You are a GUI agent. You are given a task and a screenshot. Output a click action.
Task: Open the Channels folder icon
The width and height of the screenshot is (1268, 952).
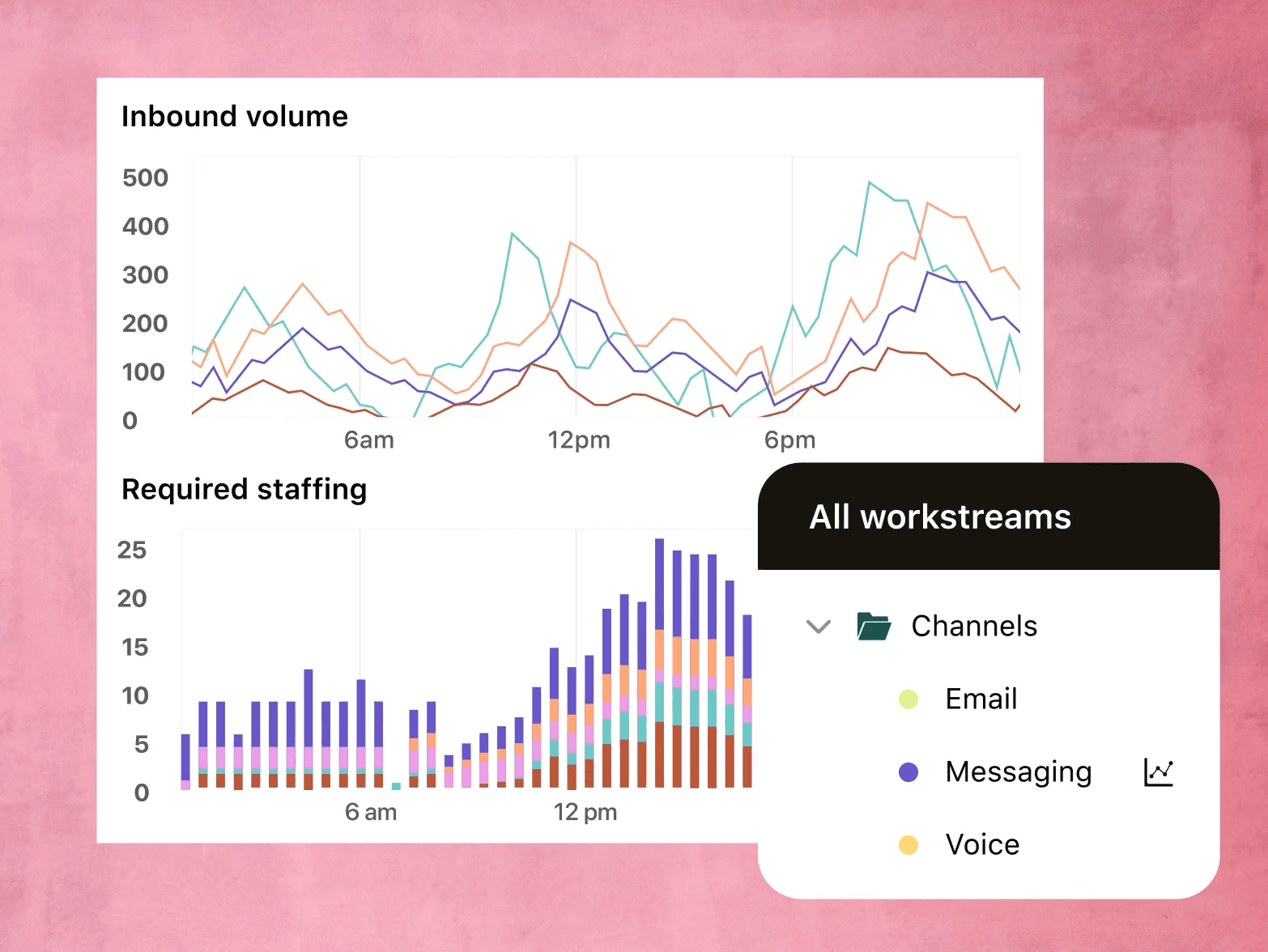(874, 626)
